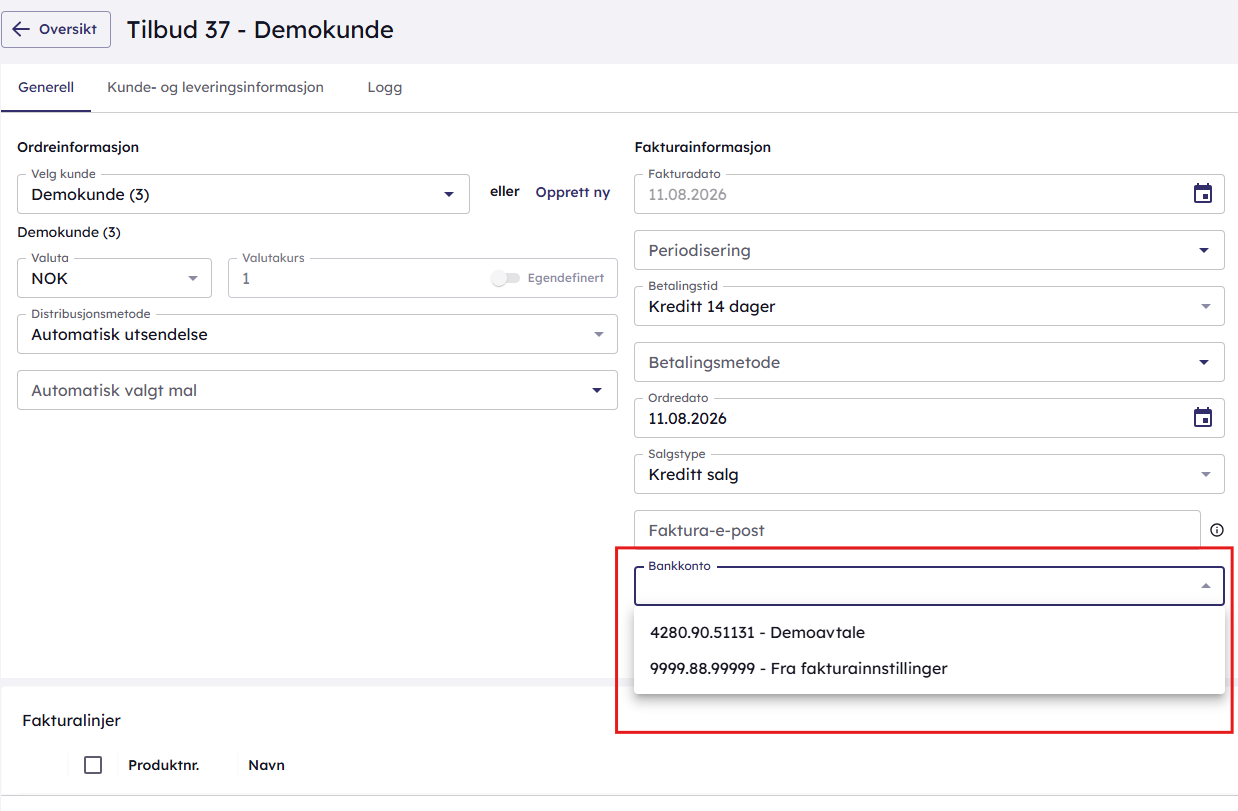Tick the select-all checkbox in Fakturalinjer

point(93,765)
